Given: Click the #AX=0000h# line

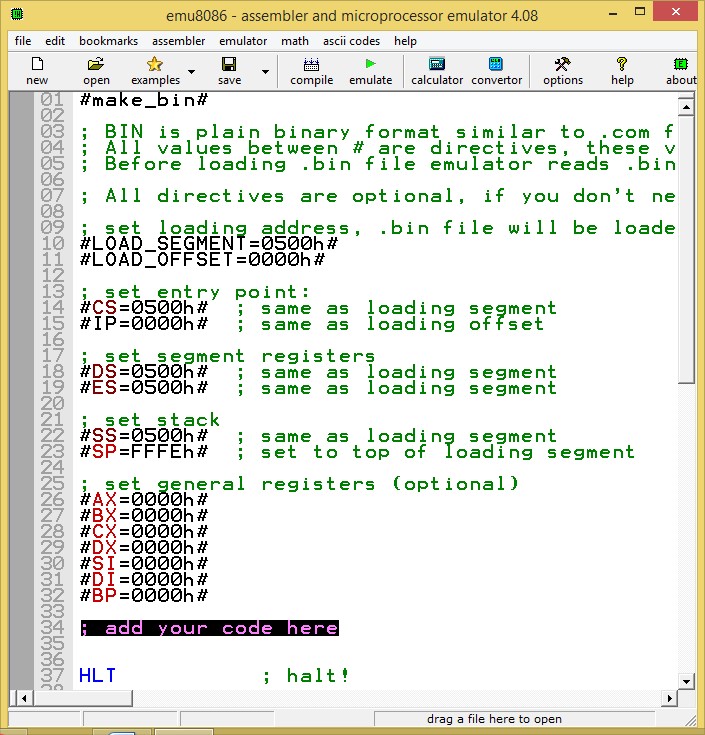Looking at the screenshot, I should tap(143, 500).
